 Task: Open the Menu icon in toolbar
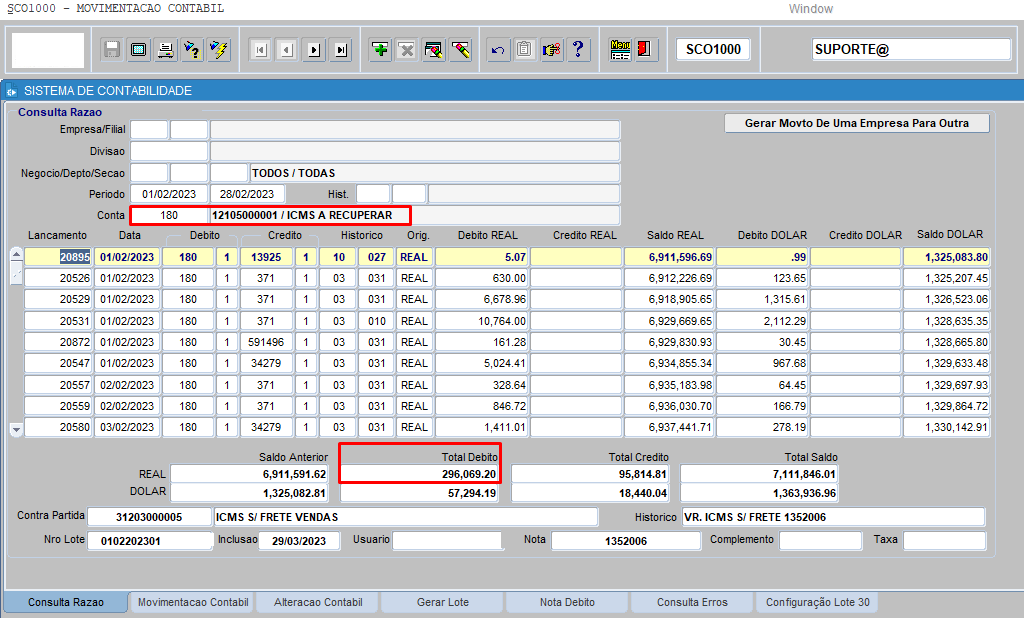[620, 50]
